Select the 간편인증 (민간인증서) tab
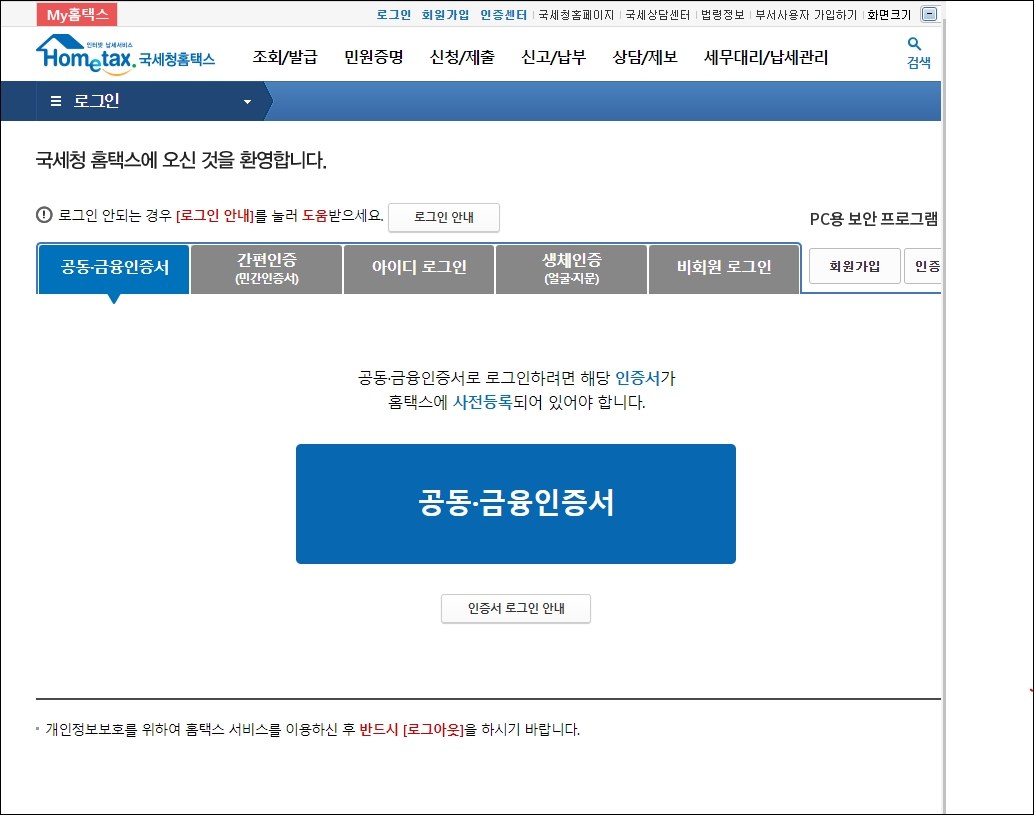The image size is (1034, 815). click(x=267, y=268)
